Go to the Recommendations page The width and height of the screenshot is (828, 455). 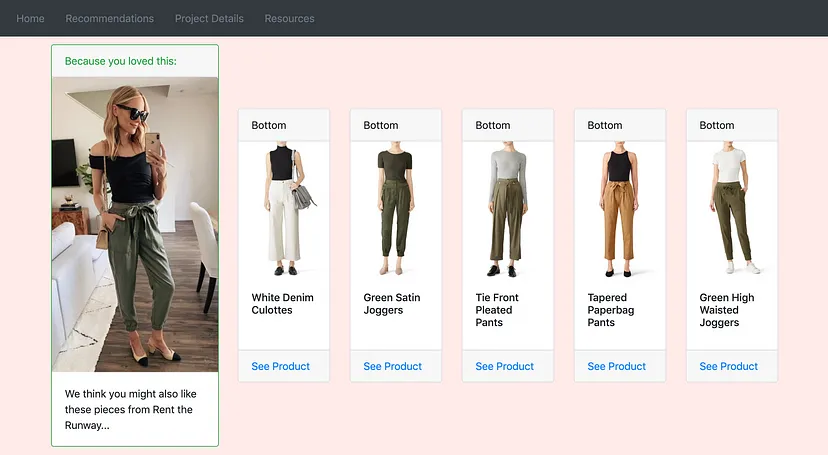110,18
